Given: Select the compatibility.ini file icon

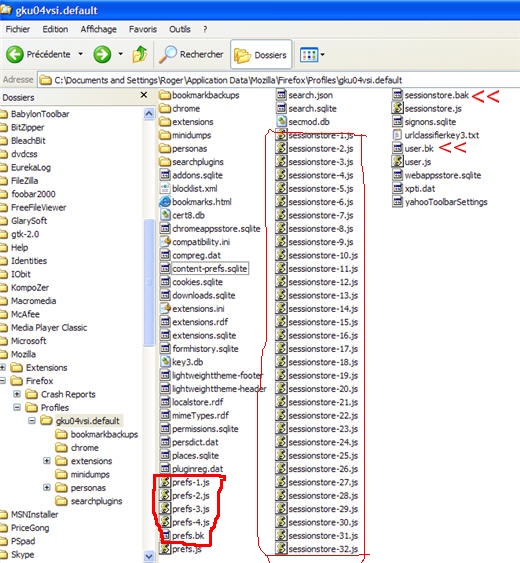Looking at the screenshot, I should click(x=165, y=242).
